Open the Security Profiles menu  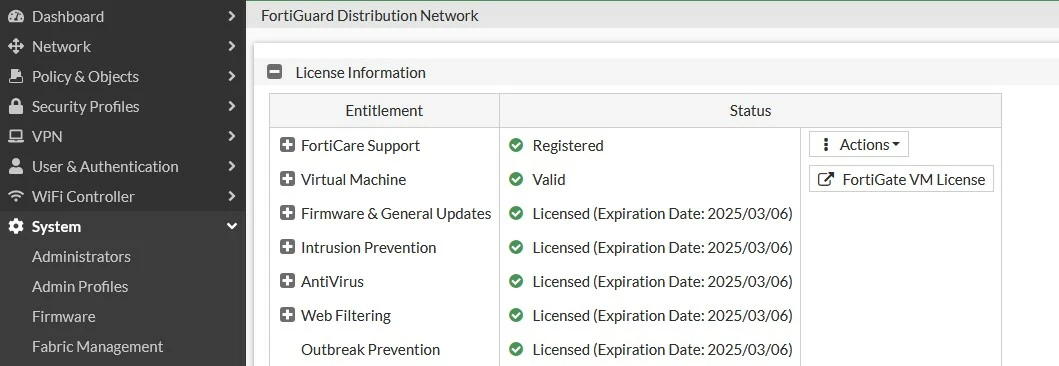pyautogui.click(x=123, y=107)
